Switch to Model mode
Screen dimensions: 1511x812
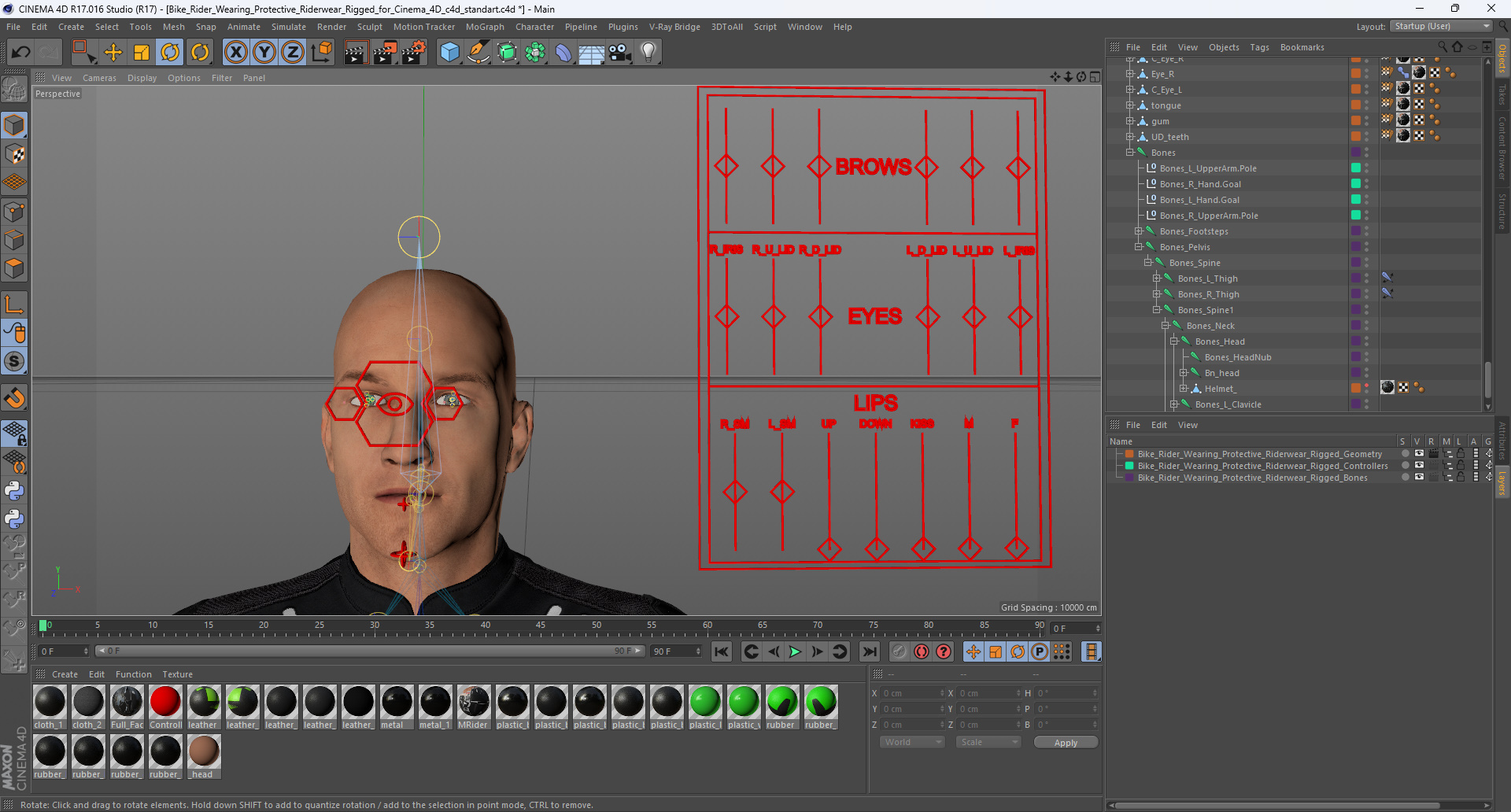coord(14,126)
